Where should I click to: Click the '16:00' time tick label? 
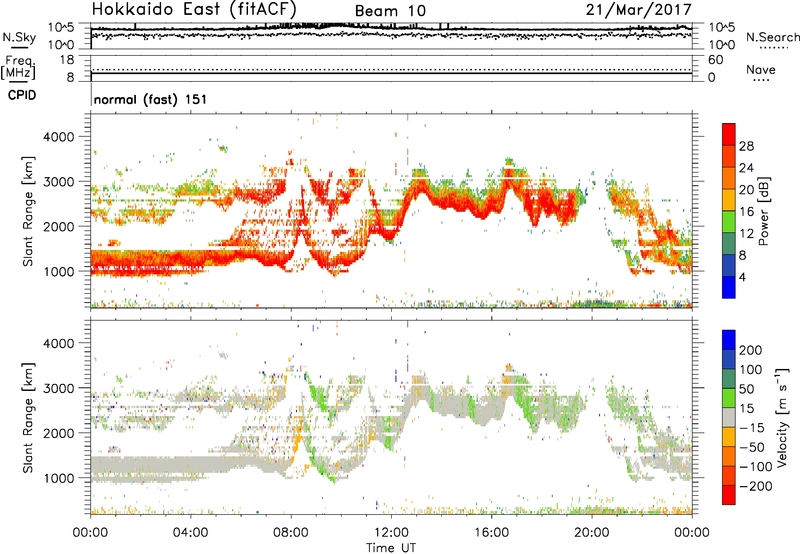click(x=491, y=533)
